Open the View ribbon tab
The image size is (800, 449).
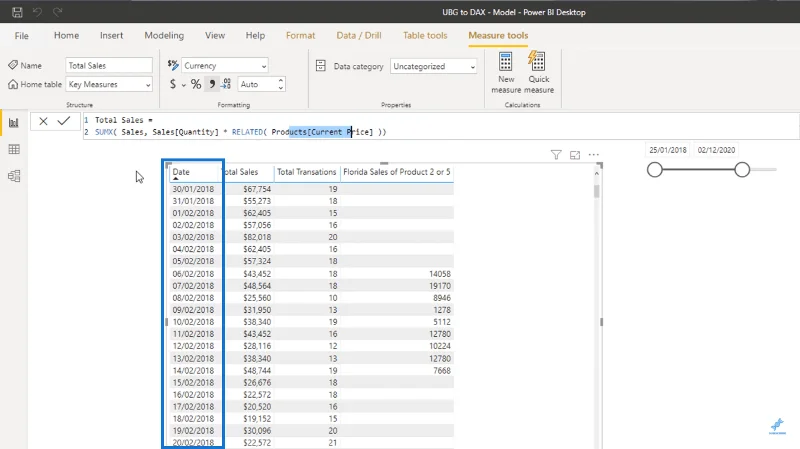(215, 35)
